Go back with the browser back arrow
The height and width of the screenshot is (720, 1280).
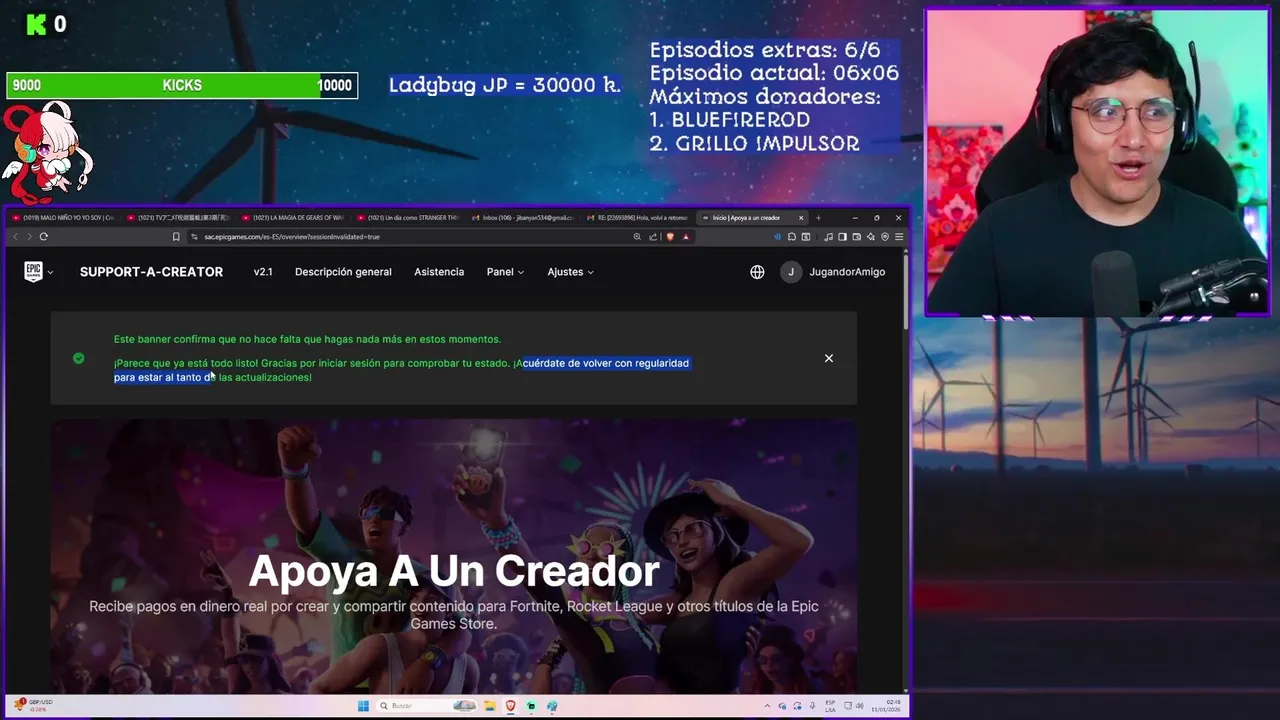pos(15,237)
